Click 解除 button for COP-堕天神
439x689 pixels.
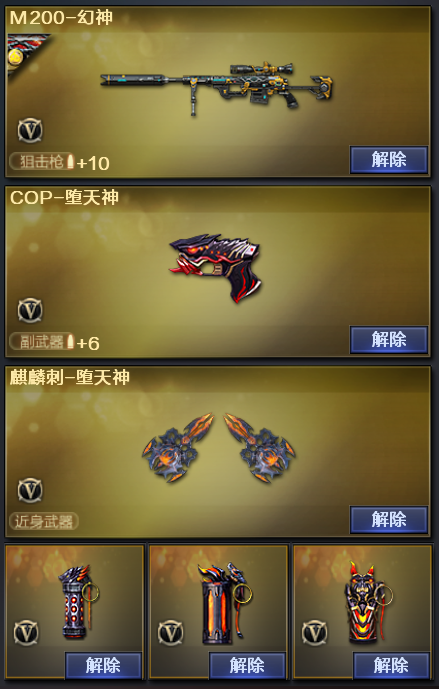(389, 340)
